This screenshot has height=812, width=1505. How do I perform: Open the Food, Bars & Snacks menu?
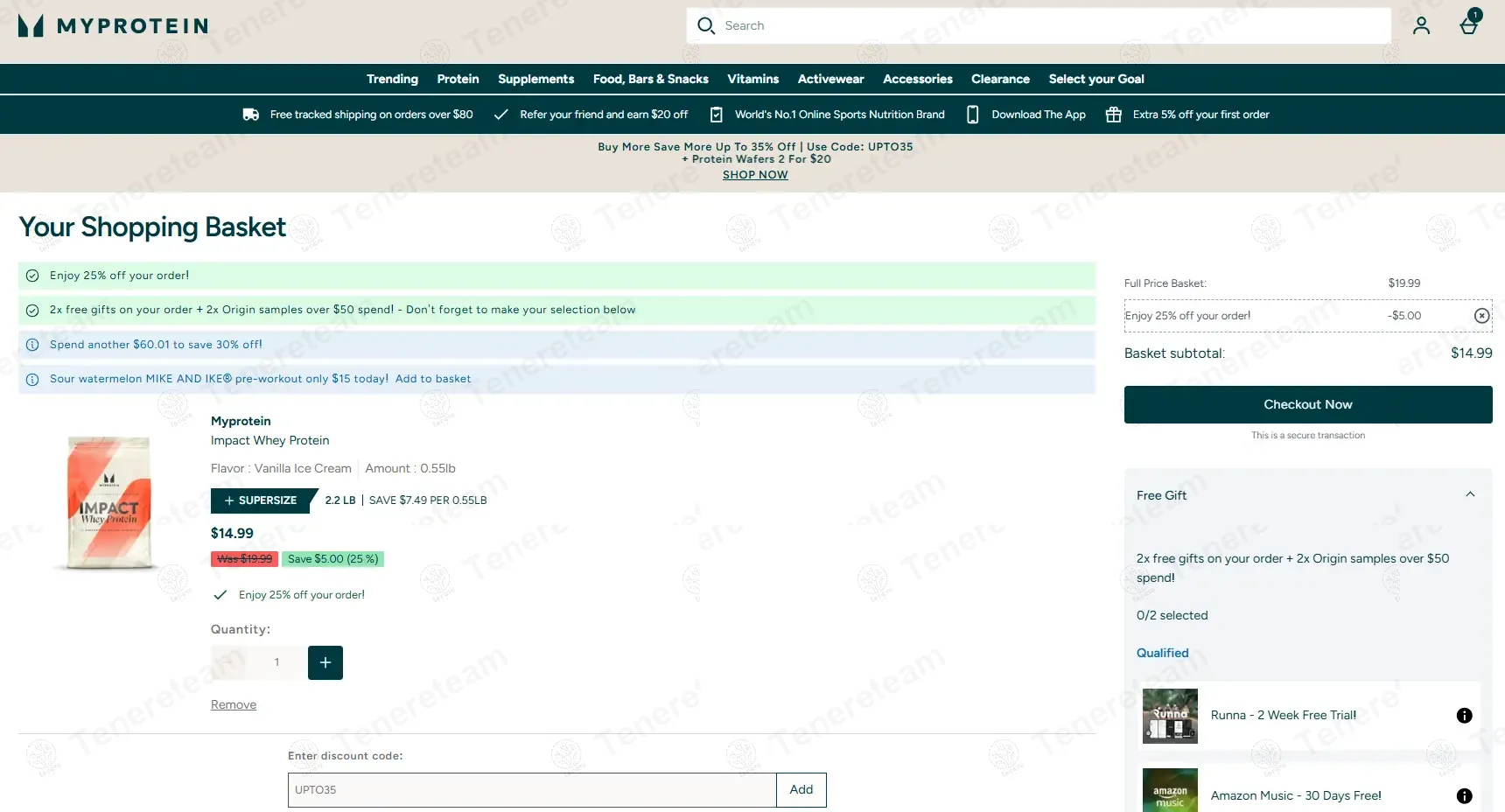pos(650,79)
